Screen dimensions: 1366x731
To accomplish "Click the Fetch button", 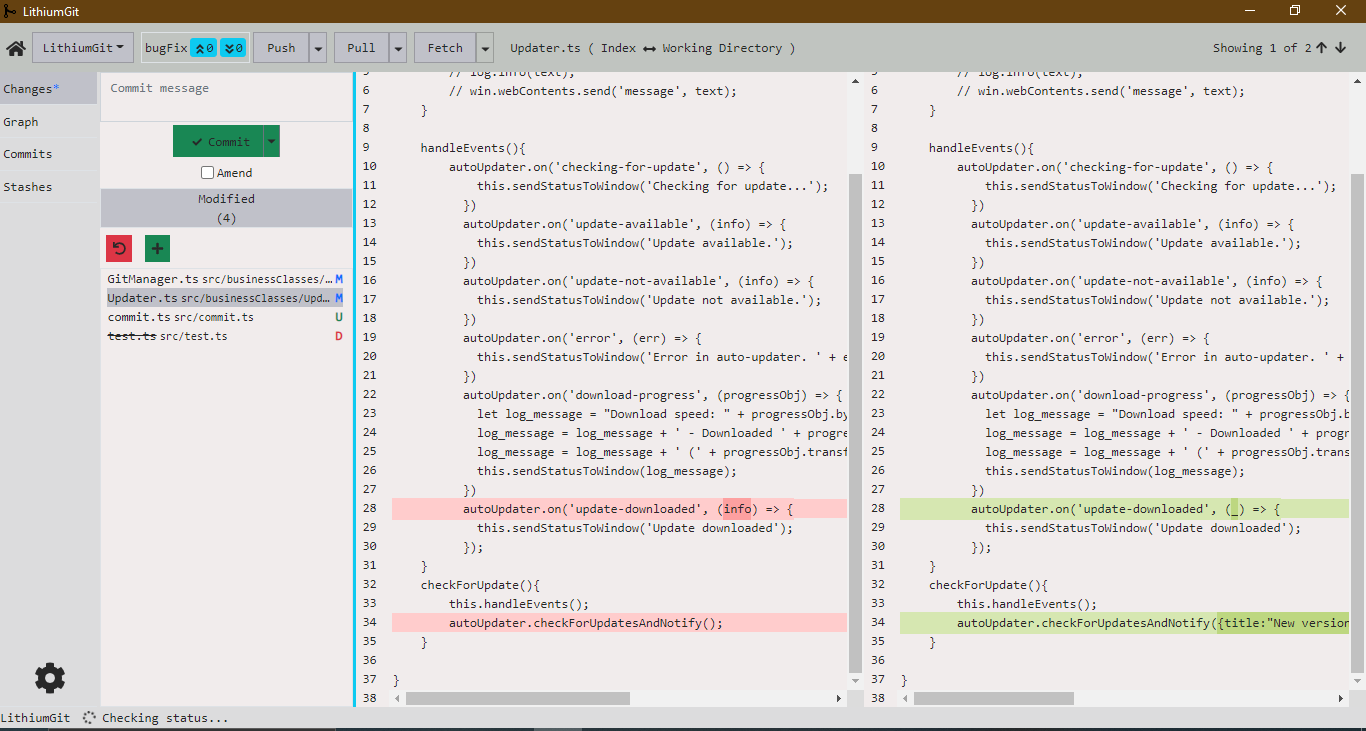I will (x=444, y=48).
